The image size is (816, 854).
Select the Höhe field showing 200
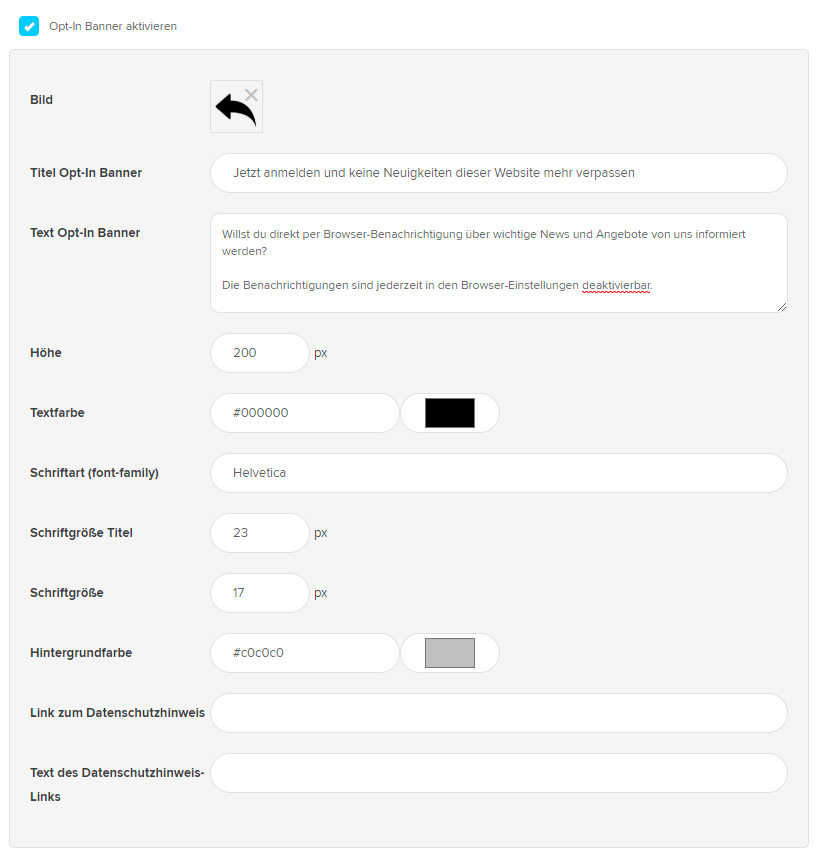click(260, 353)
